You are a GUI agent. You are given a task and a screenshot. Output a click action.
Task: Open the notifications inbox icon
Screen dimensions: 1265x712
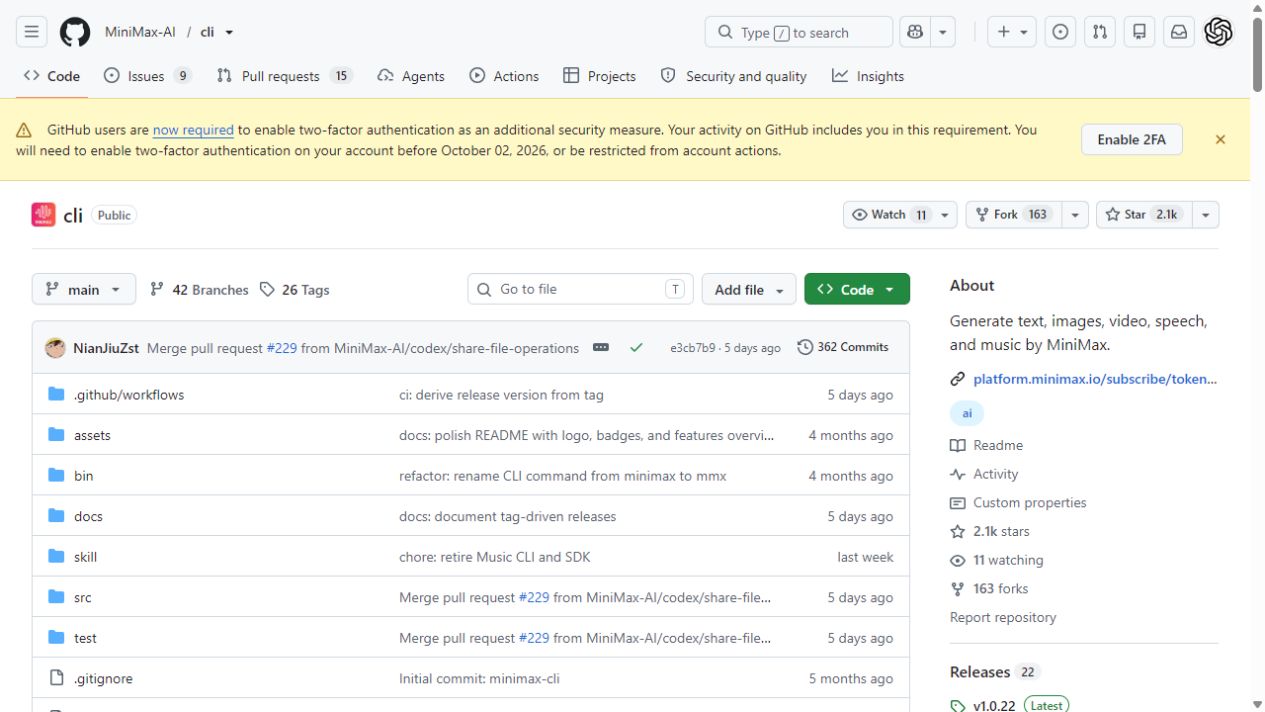pos(1179,32)
